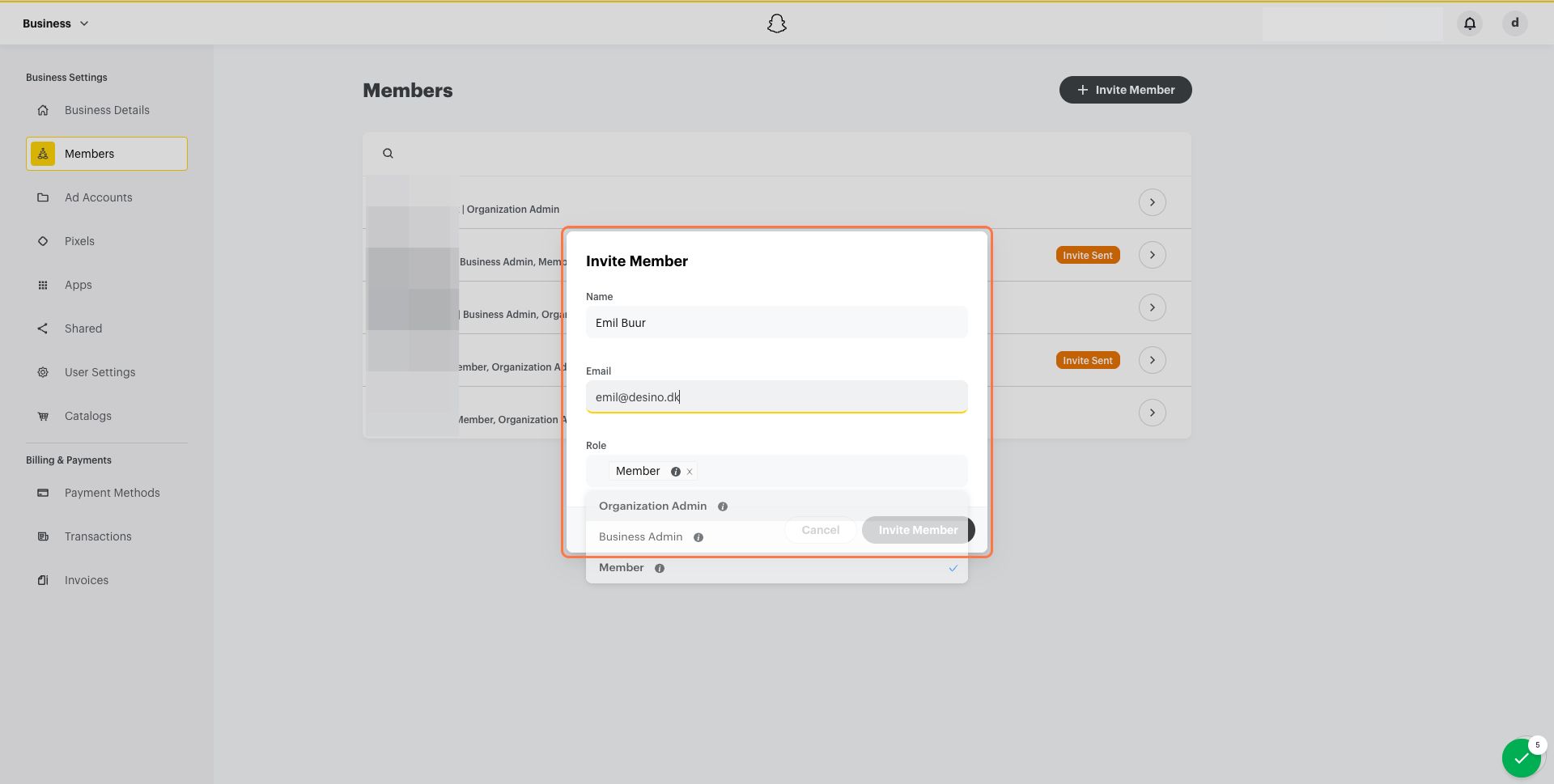Expand the Organization Admin member row chevron
Viewport: 1554px width, 784px height.
tap(1152, 202)
